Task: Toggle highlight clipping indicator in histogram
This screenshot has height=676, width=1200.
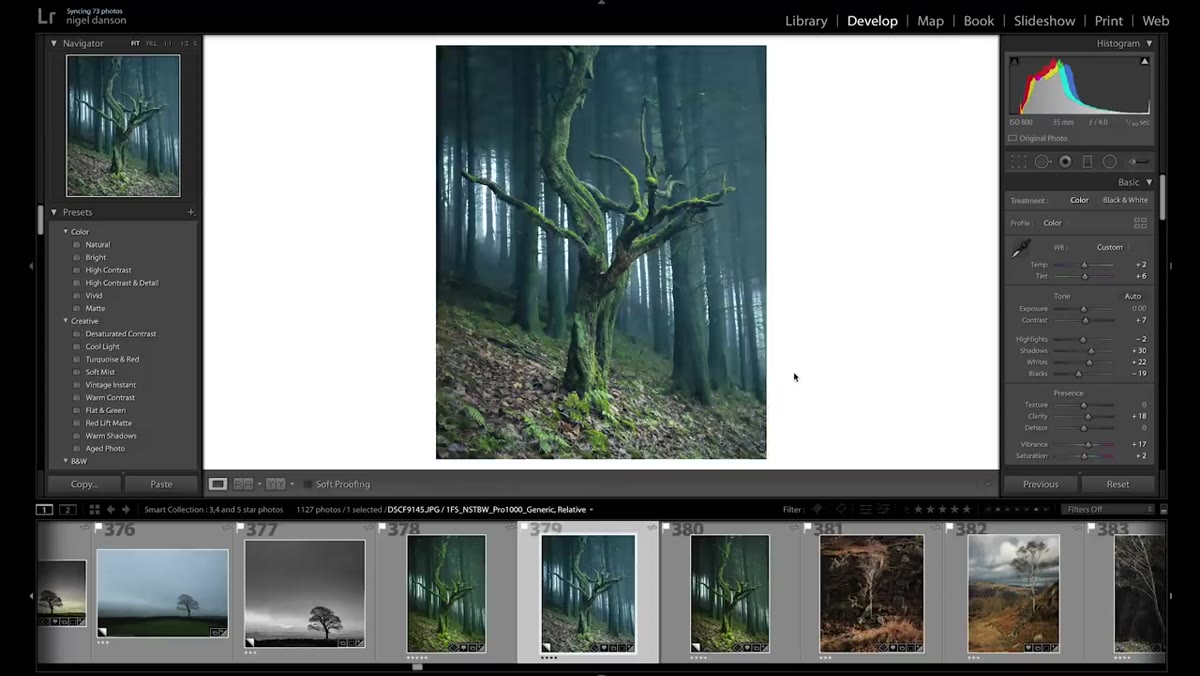Action: coord(1145,61)
